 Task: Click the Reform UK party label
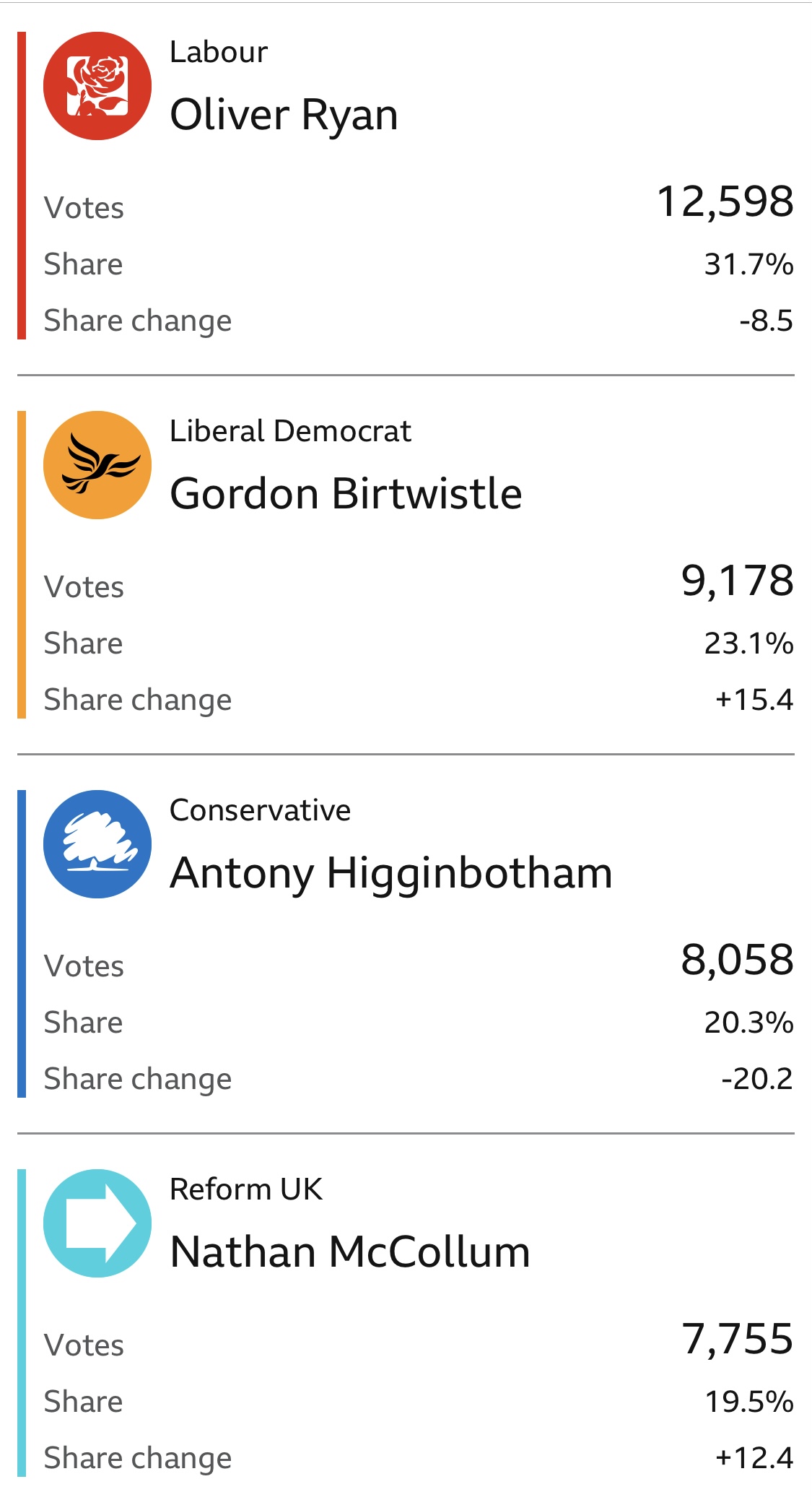[x=246, y=1189]
